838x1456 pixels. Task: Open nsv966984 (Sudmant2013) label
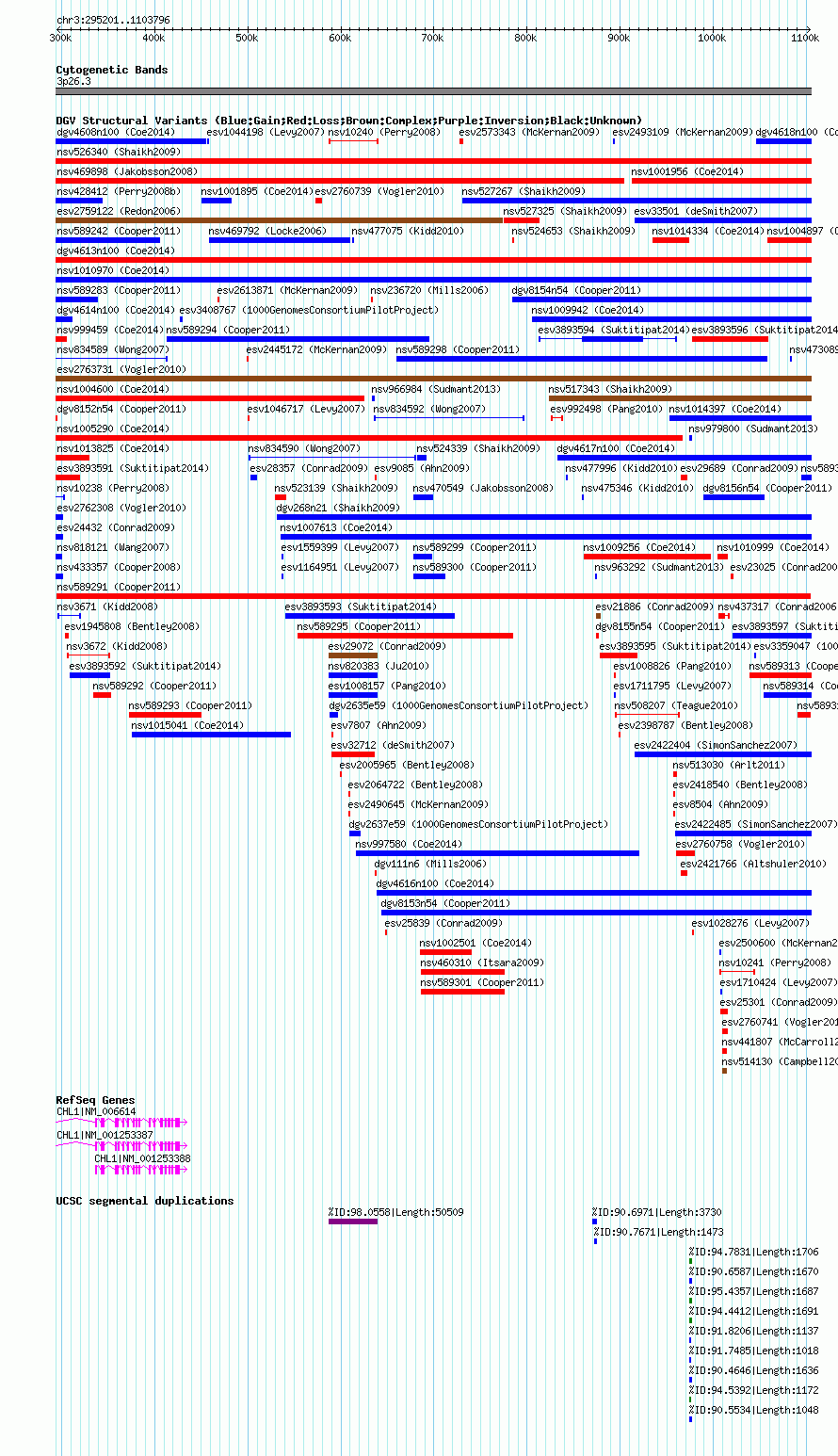435,389
